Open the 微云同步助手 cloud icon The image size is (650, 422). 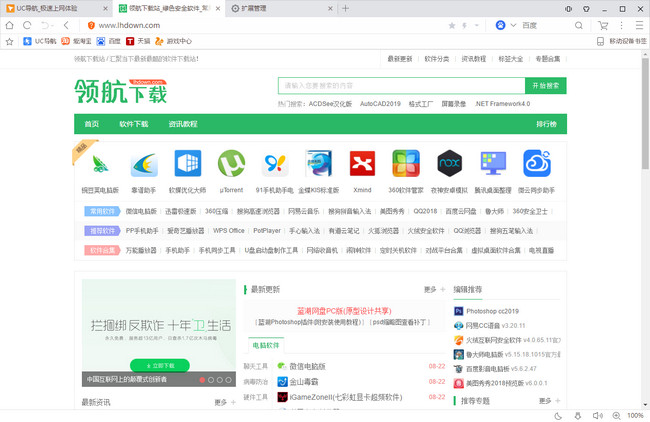(x=537, y=163)
